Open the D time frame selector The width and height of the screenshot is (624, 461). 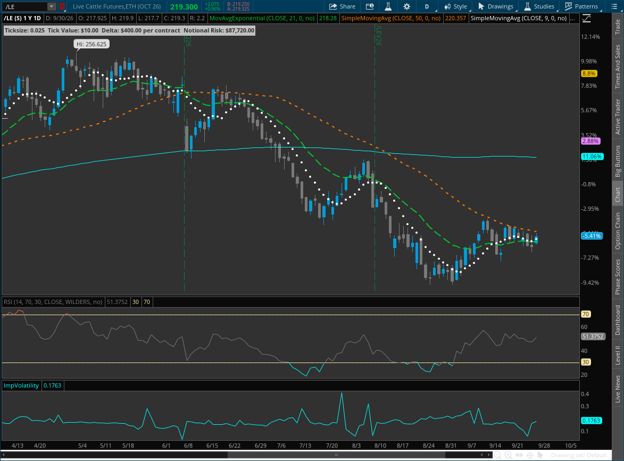(427, 6)
